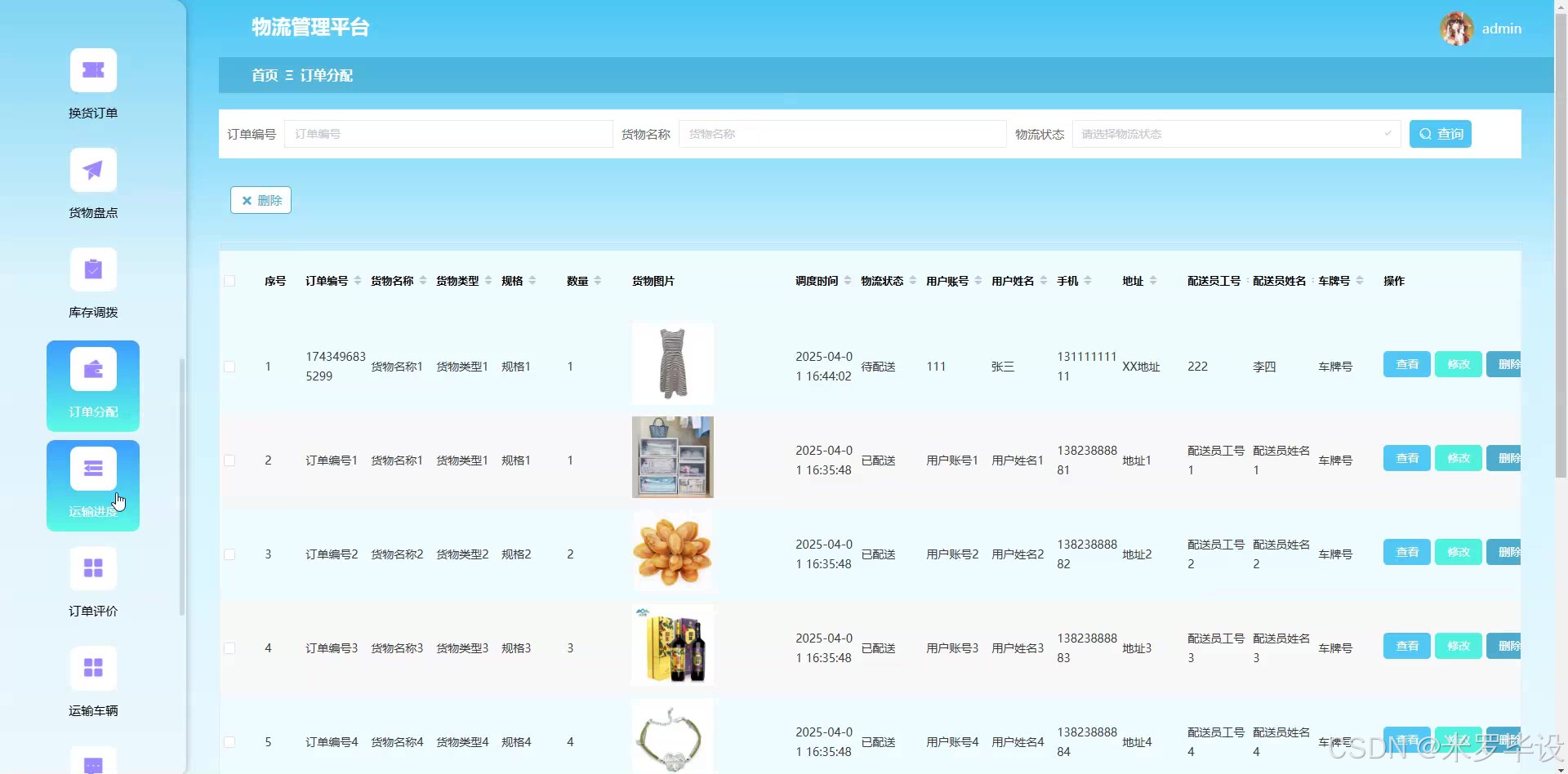The width and height of the screenshot is (1568, 774).
Task: Sort by 车牌号 column arrows
Action: click(1360, 281)
